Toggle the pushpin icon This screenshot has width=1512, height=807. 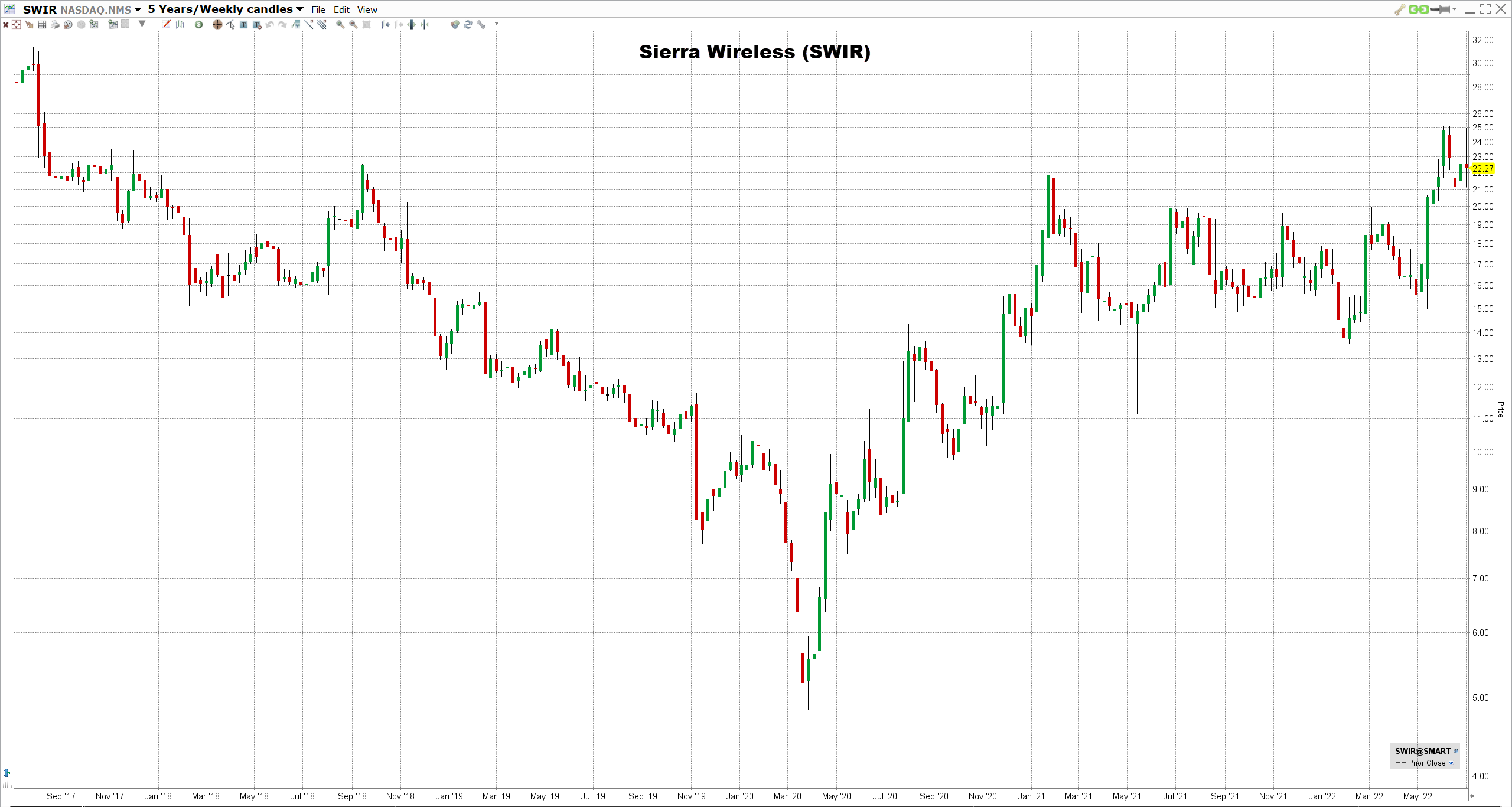(x=1440, y=9)
